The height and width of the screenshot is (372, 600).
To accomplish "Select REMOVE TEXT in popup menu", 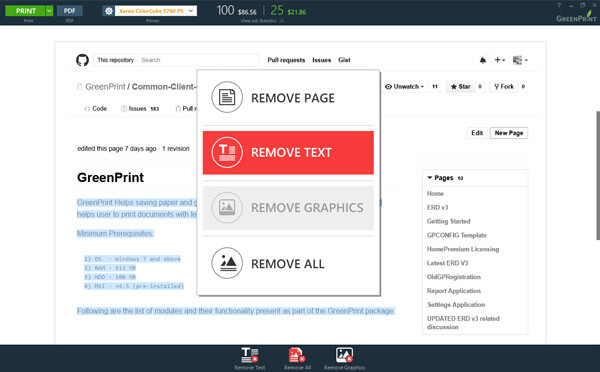I will point(288,152).
